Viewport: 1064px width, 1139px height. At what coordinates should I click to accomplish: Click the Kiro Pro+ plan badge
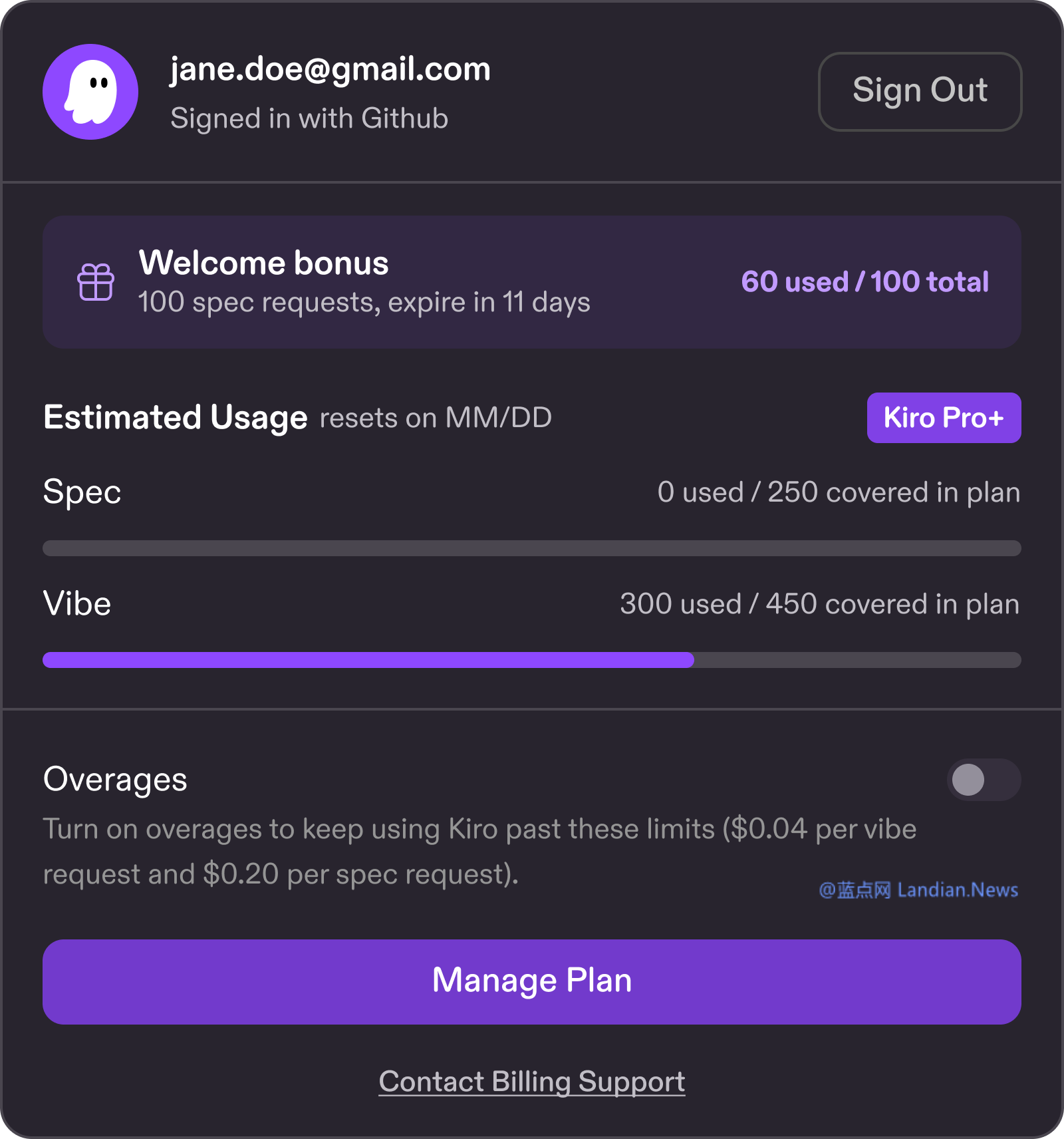coord(944,418)
